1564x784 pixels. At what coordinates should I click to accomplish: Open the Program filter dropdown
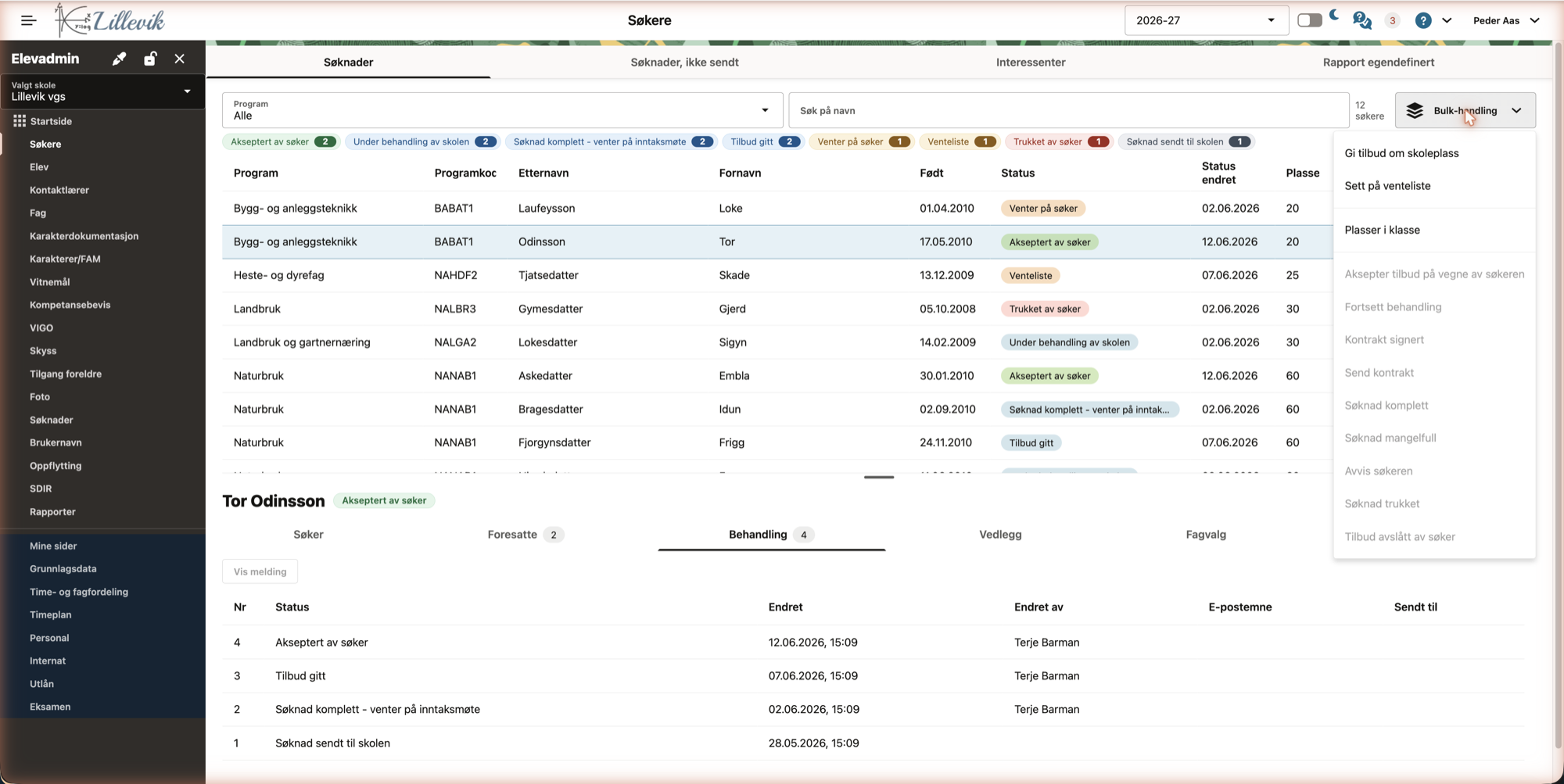click(502, 110)
